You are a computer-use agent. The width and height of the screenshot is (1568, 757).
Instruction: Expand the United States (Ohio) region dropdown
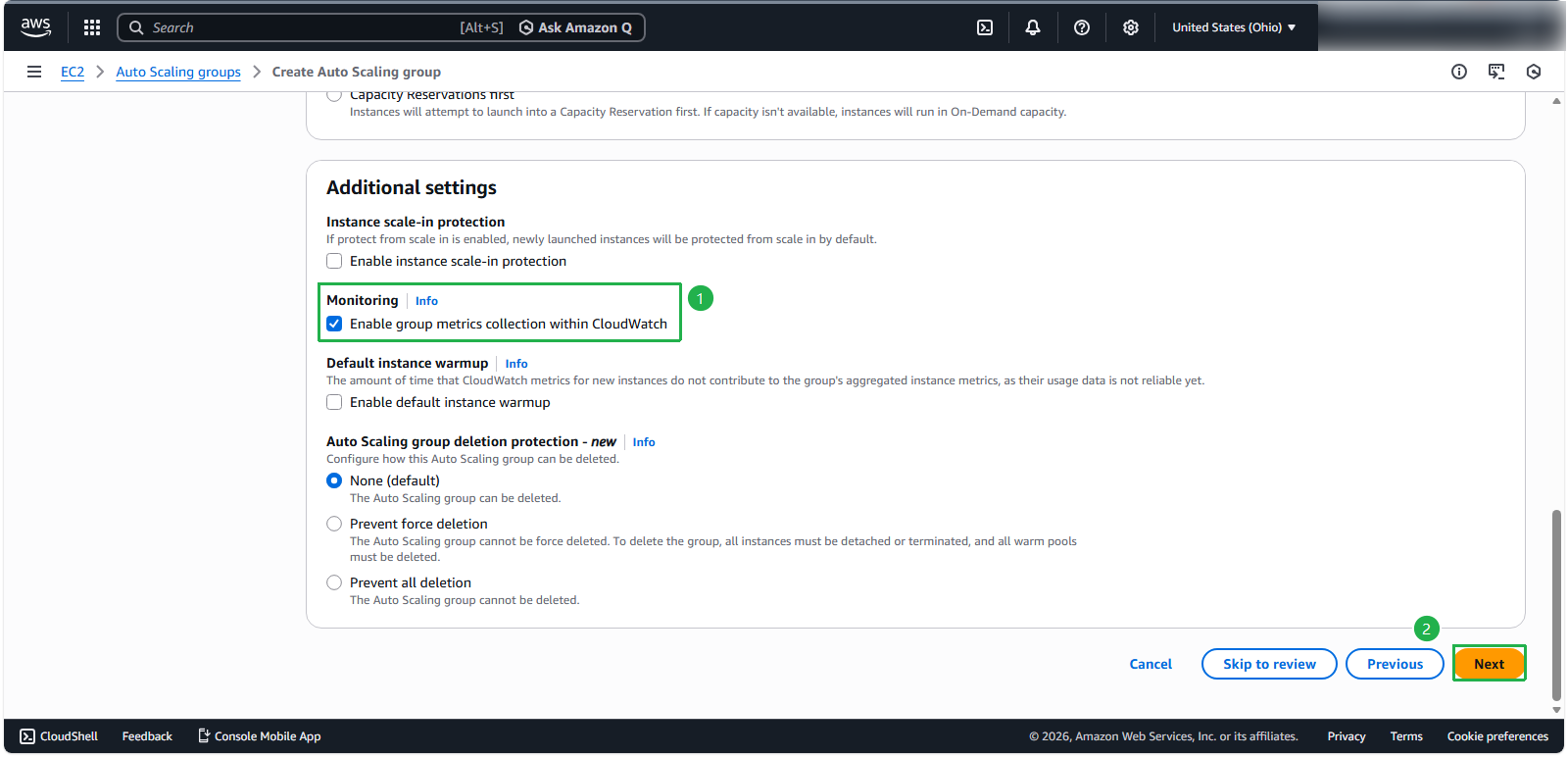(x=1234, y=27)
